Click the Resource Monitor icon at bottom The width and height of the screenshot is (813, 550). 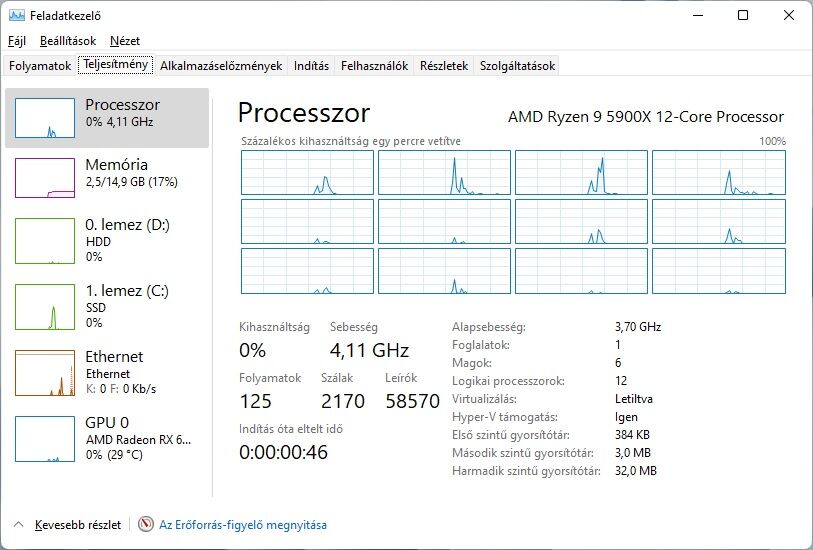click(146, 524)
